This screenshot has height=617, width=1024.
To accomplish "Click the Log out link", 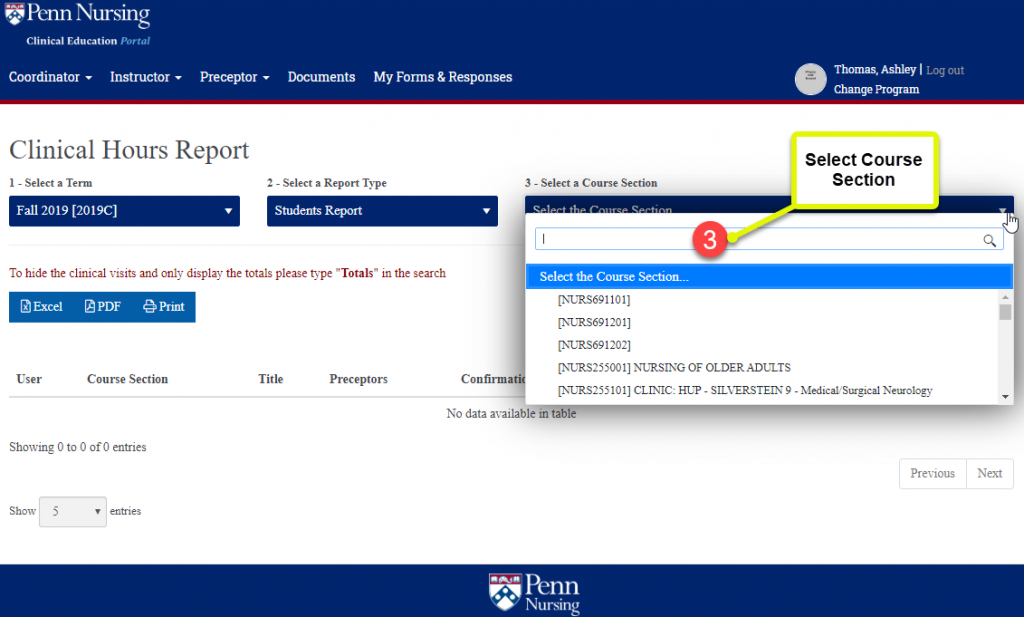I will (x=945, y=70).
